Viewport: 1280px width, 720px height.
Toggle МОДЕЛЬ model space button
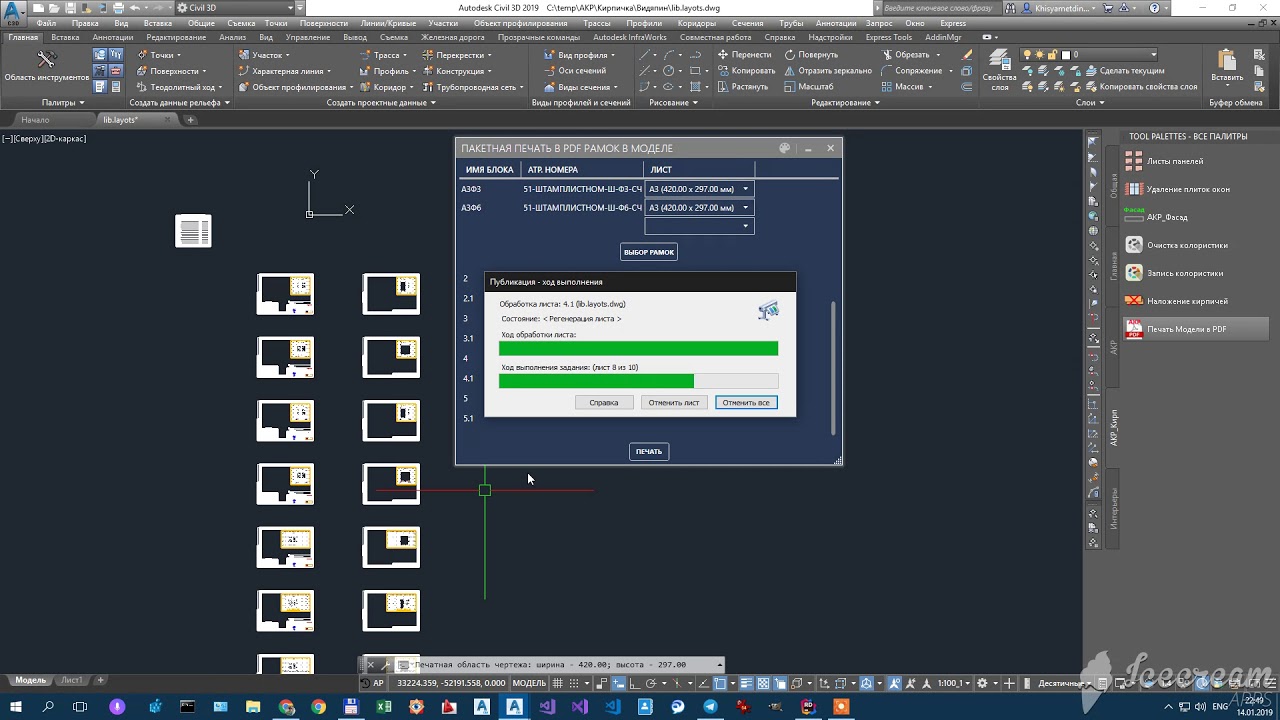(528, 684)
